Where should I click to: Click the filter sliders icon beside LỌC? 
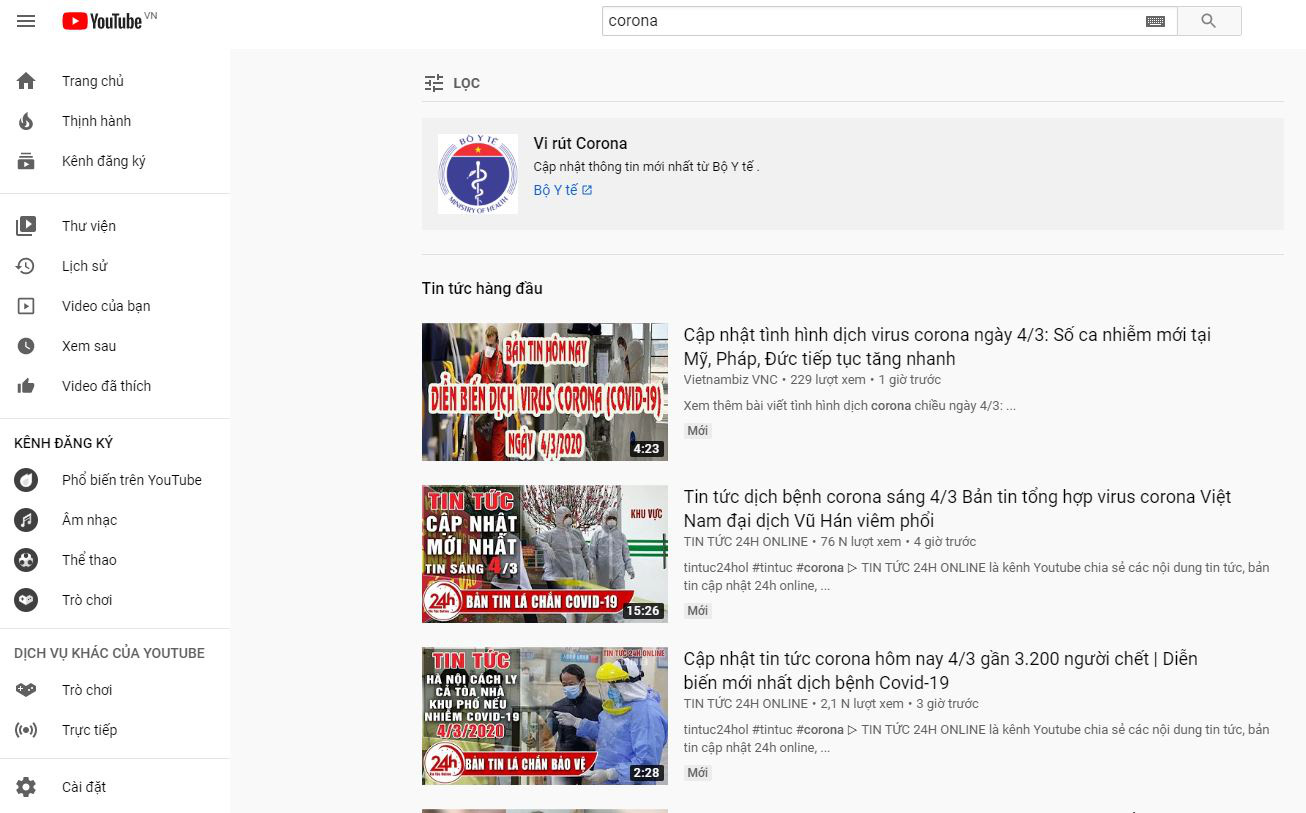pos(434,83)
